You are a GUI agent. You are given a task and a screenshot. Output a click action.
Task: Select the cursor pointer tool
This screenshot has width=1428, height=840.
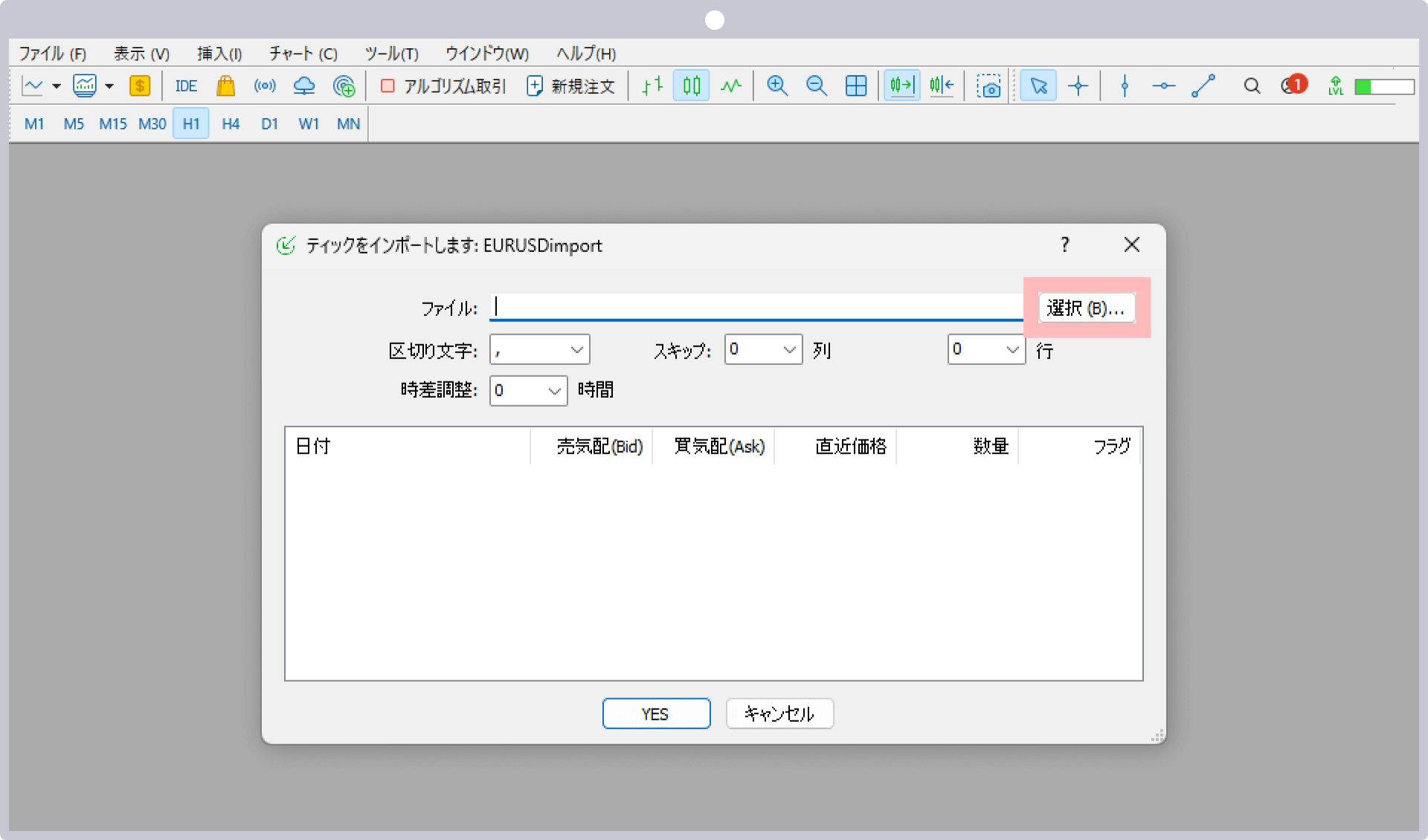click(1039, 86)
